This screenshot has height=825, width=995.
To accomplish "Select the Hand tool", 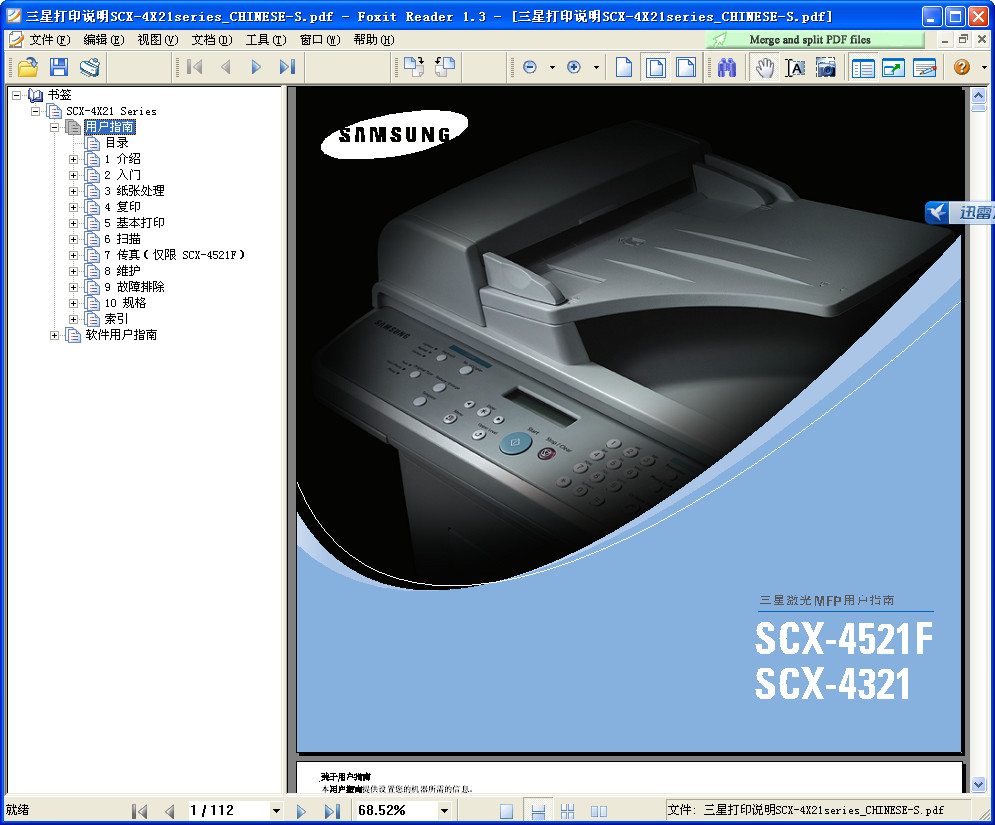I will coord(765,67).
